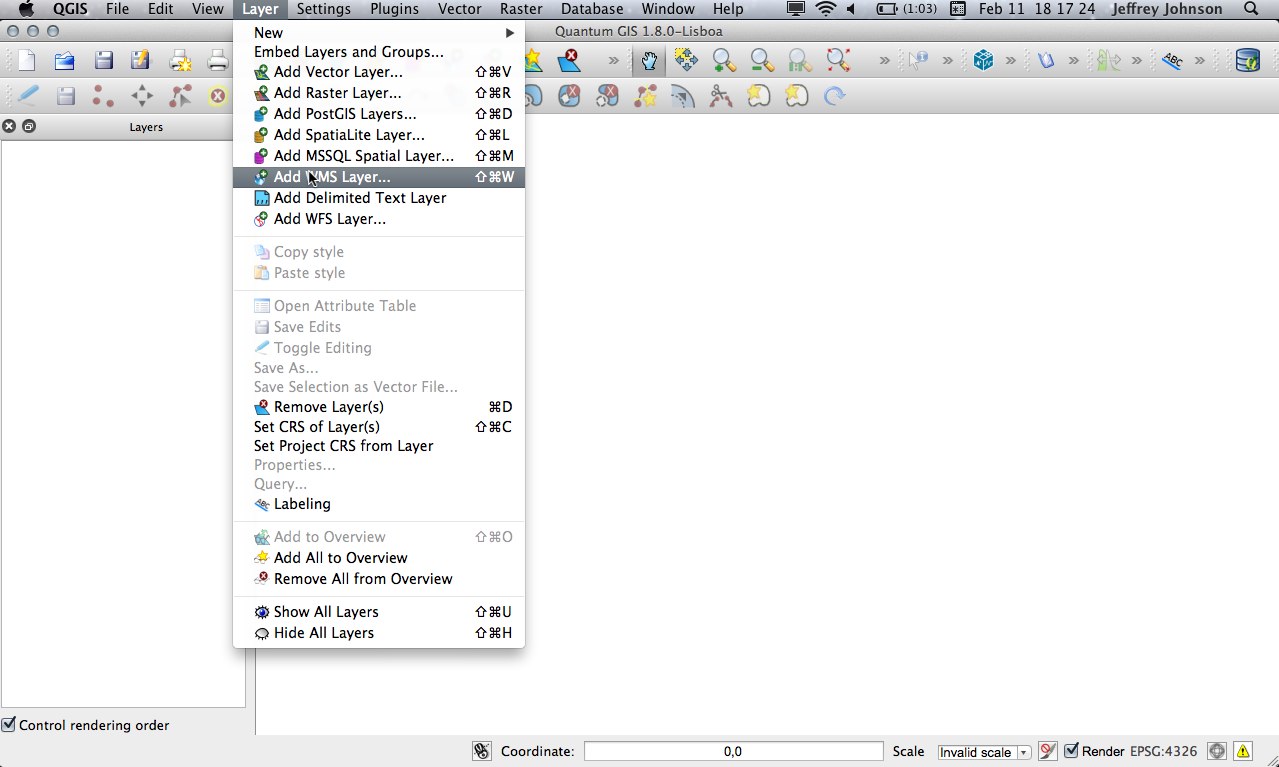Toggle extents and mouse position display icon
Viewport: 1279px width, 767px height.
point(481,751)
